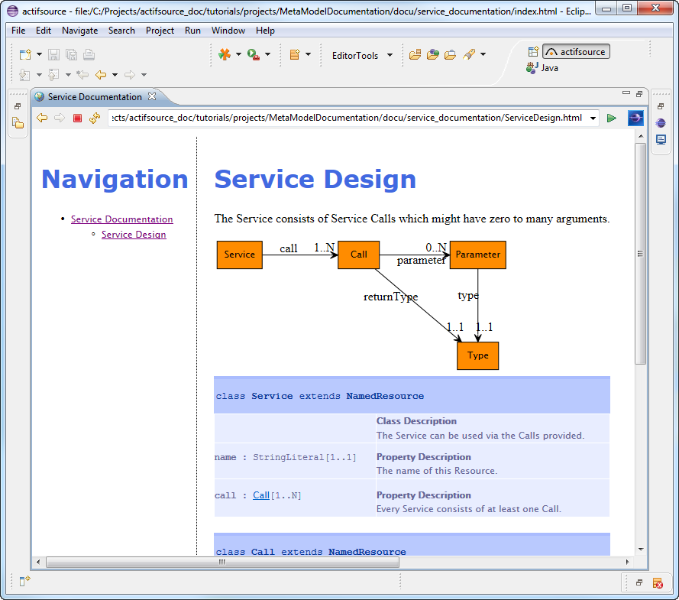Click the horizontal scrollbar thumb

click(220, 562)
